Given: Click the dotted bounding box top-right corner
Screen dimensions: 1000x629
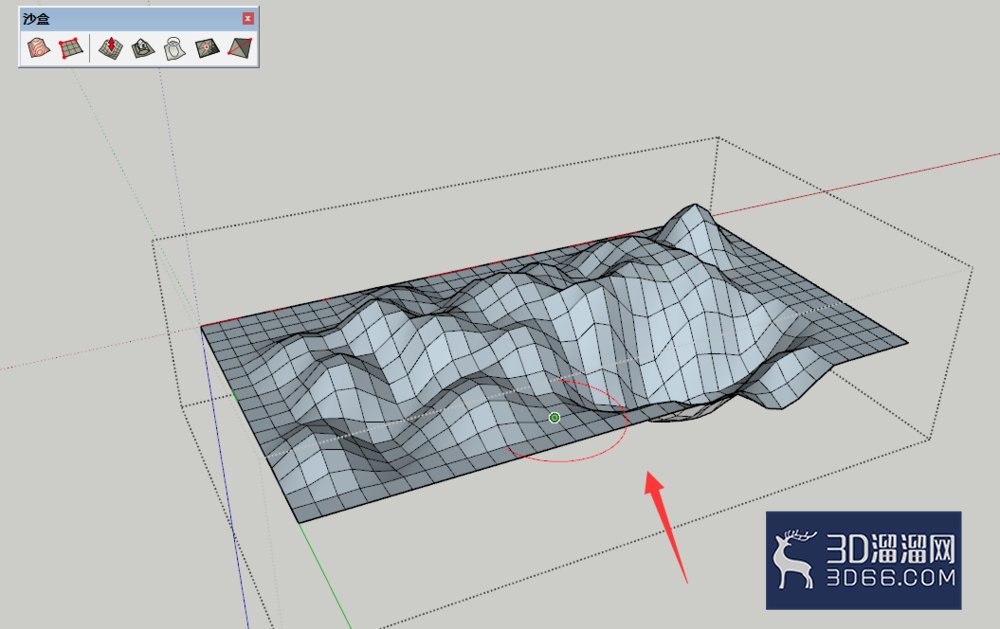Looking at the screenshot, I should (x=717, y=137).
